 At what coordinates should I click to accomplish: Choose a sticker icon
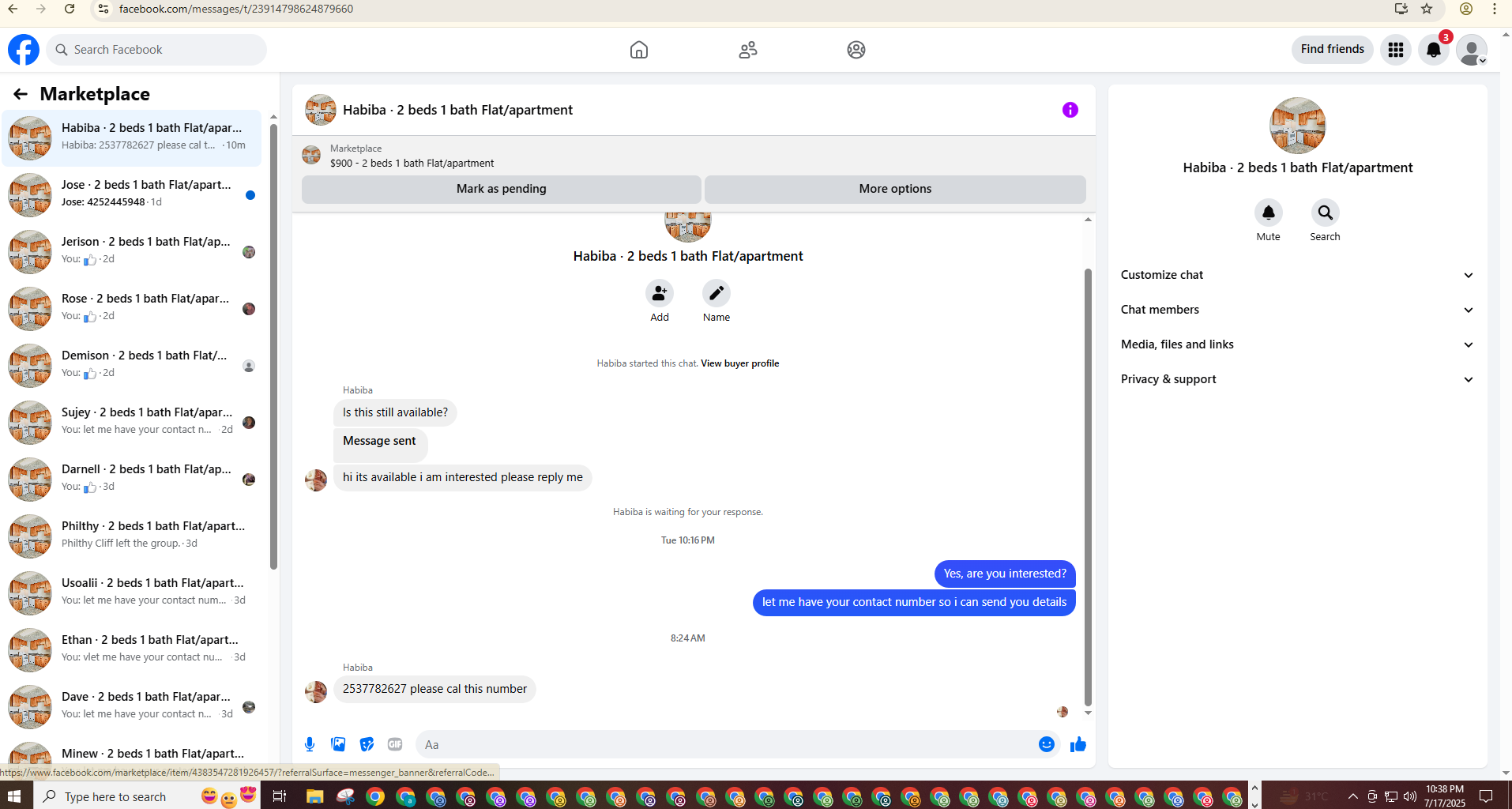367,744
